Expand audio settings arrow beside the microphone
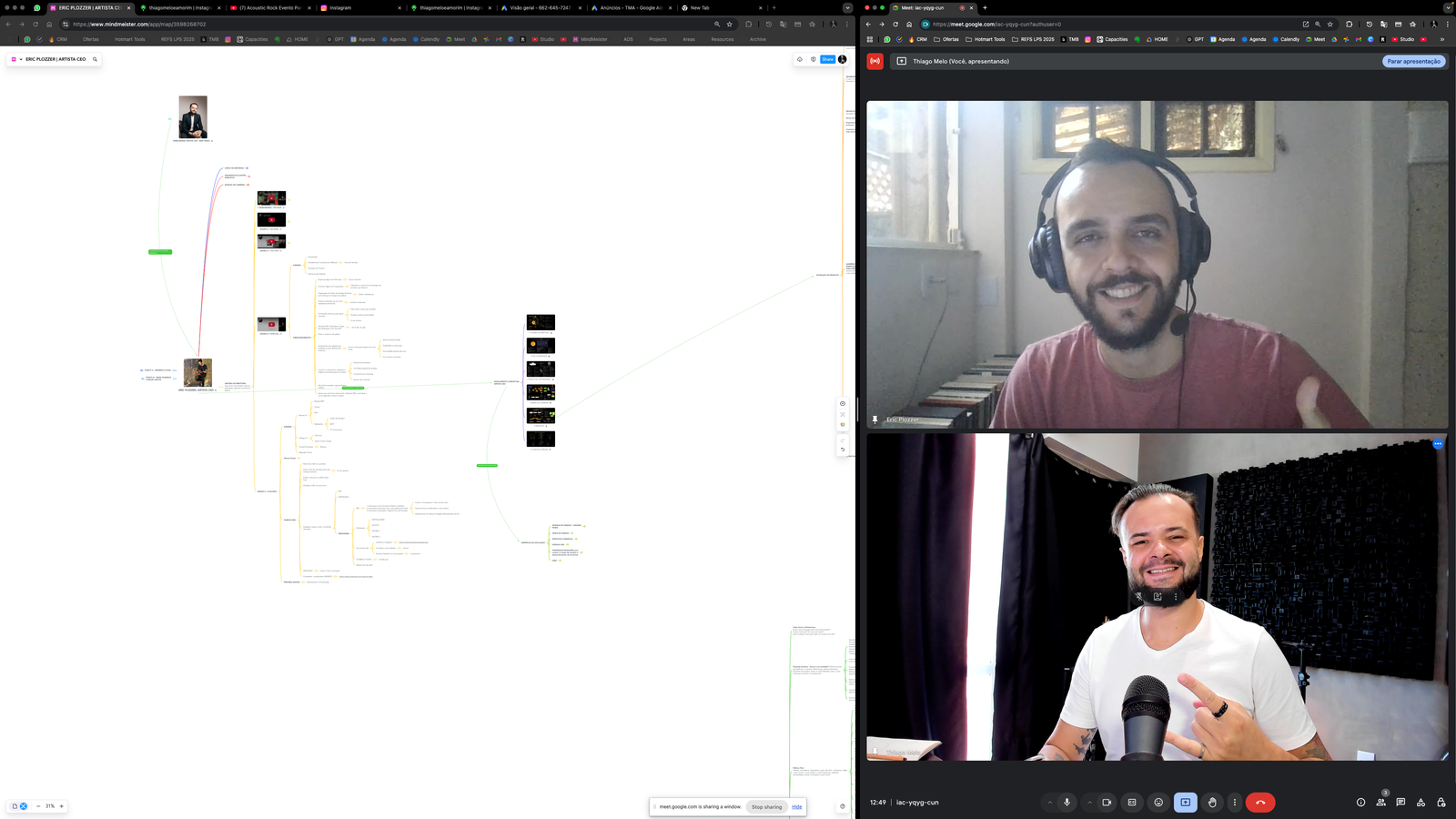Screen dimensions: 1456x819 coord(1050,803)
